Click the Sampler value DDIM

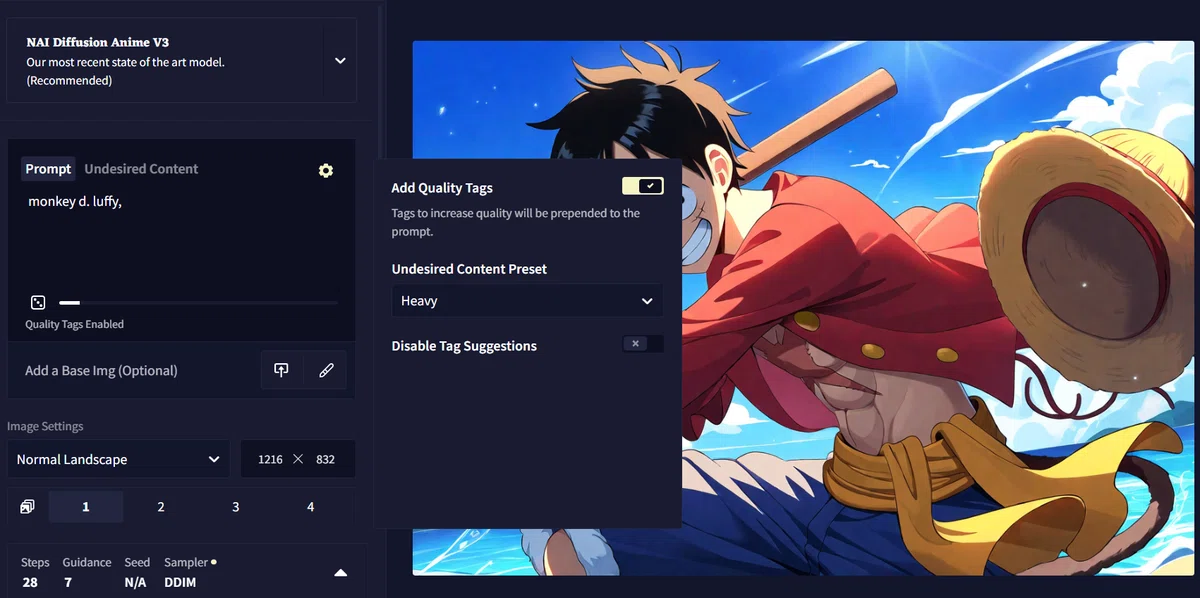180,582
